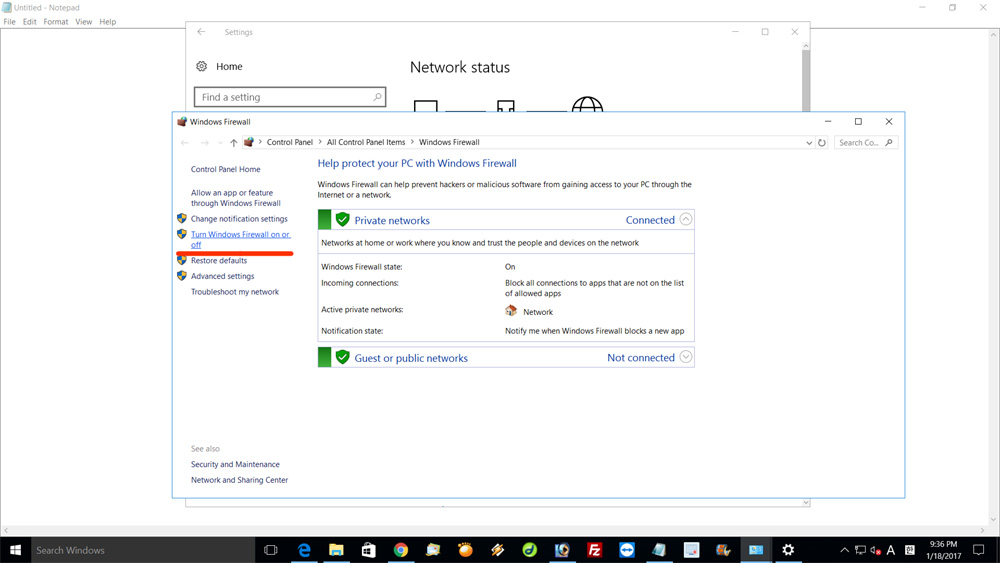Open Notepad View menu
Image resolution: width=1000 pixels, height=563 pixels.
click(84, 22)
